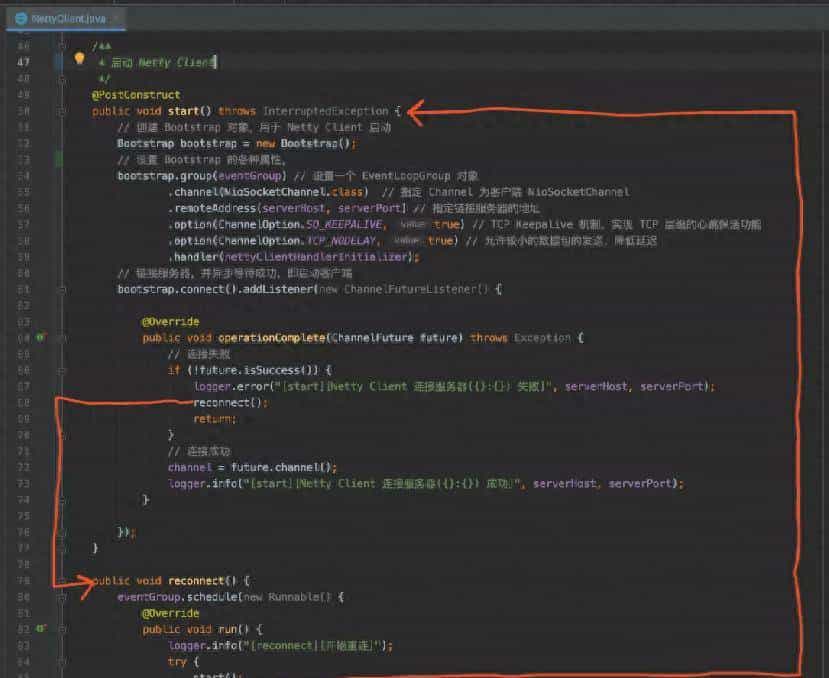The width and height of the screenshot is (829, 678).
Task: Click eventGroup.schedule in the reconnect method
Action: [179, 597]
